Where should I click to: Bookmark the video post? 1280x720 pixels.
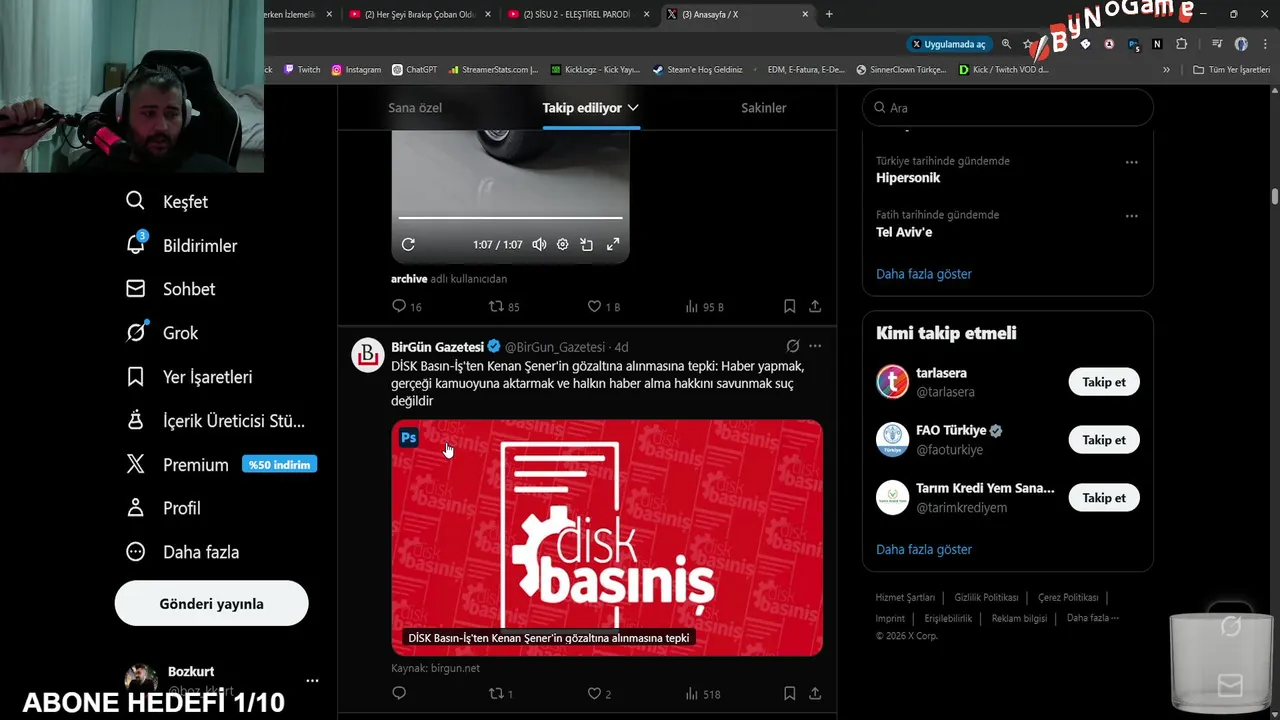[x=789, y=306]
